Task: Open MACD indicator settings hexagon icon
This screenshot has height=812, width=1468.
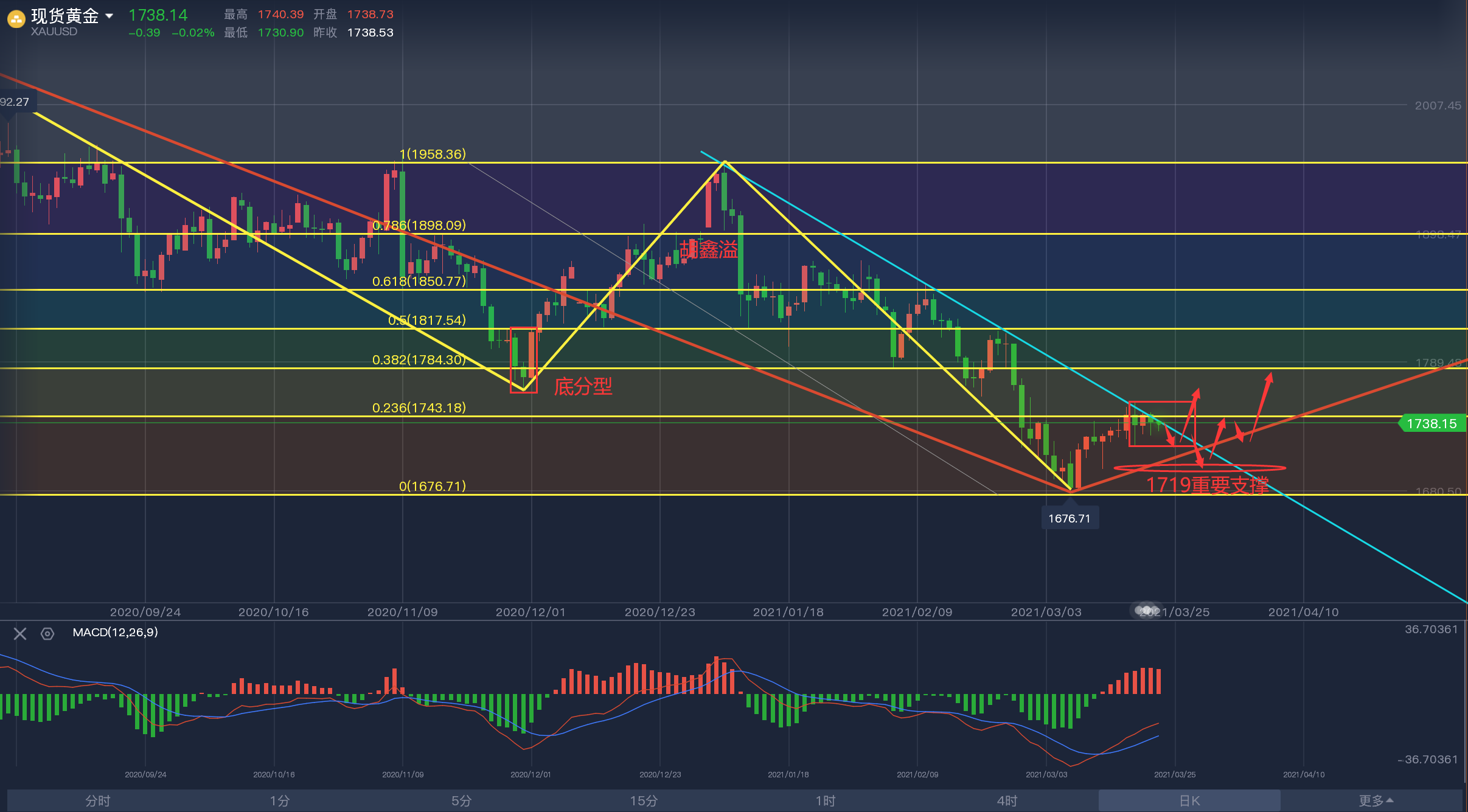Action: (47, 634)
